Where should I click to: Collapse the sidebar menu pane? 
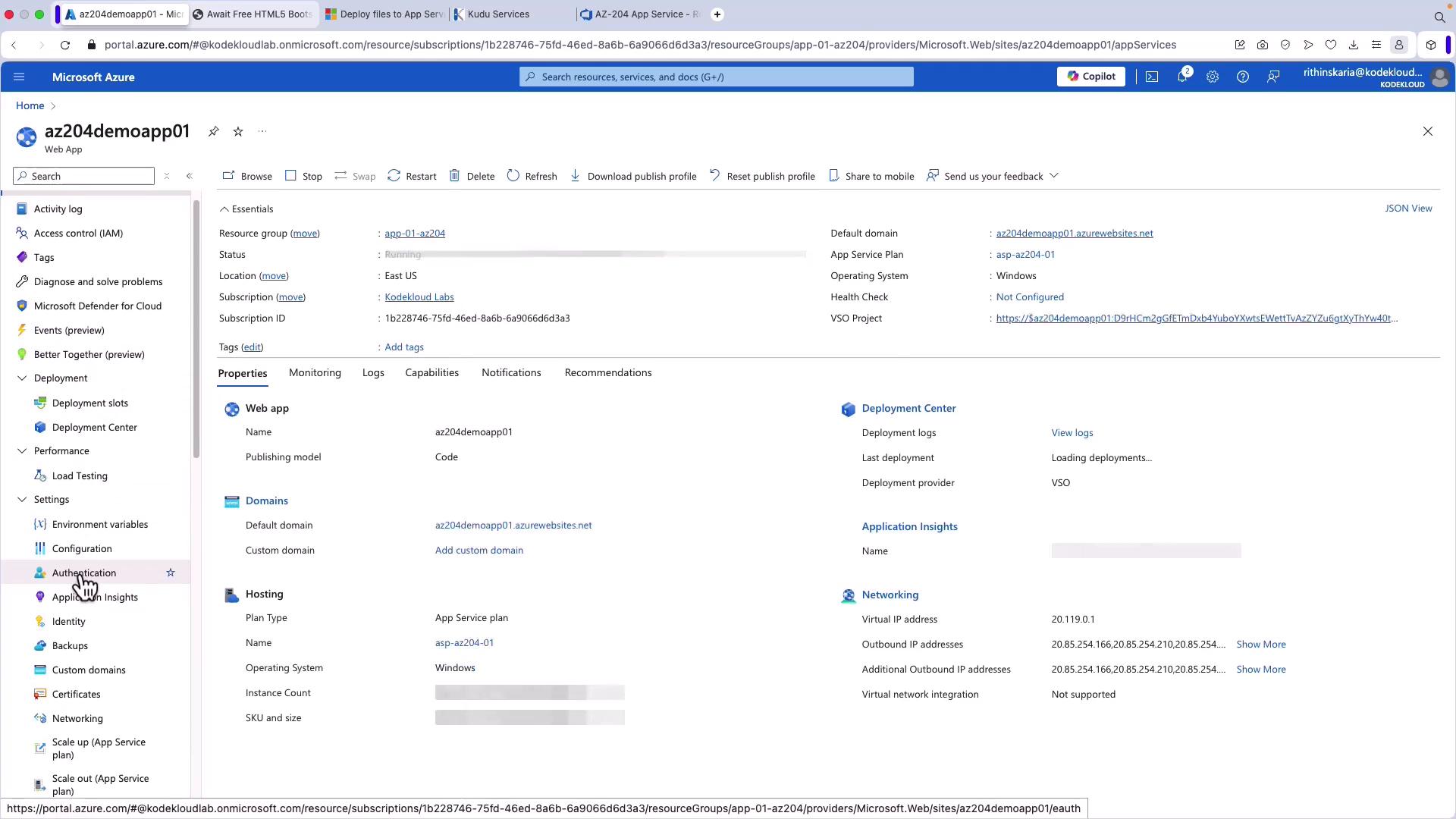[x=190, y=176]
